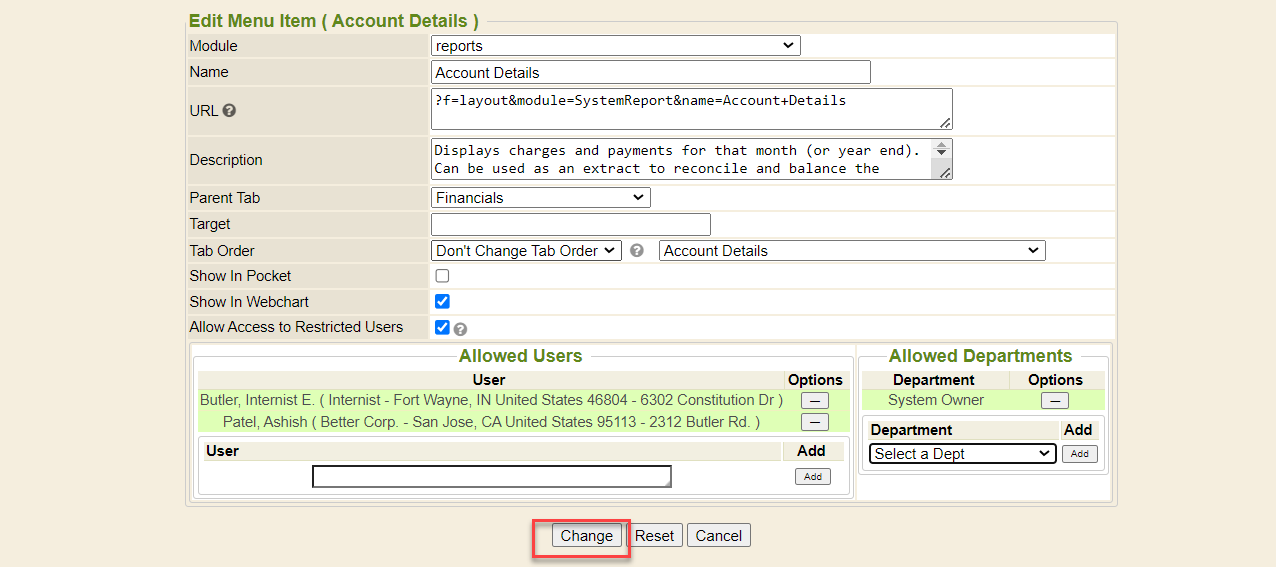The height and width of the screenshot is (567, 1276).
Task: Open the Module dropdown showing reports
Action: (615, 46)
